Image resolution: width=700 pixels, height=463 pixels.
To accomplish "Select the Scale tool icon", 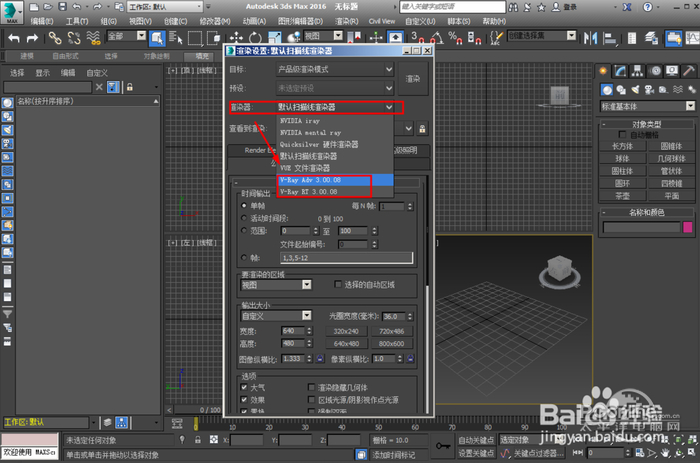I will coord(274,38).
